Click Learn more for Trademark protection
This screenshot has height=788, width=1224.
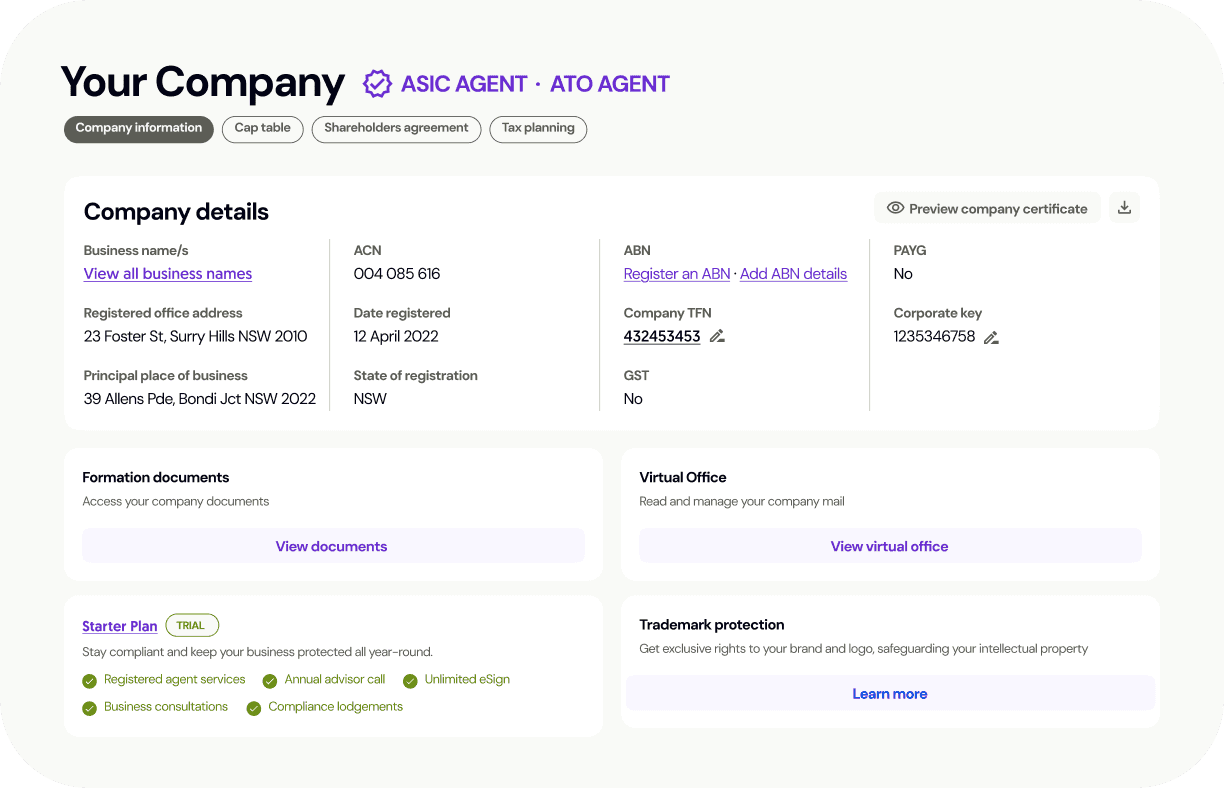click(889, 694)
